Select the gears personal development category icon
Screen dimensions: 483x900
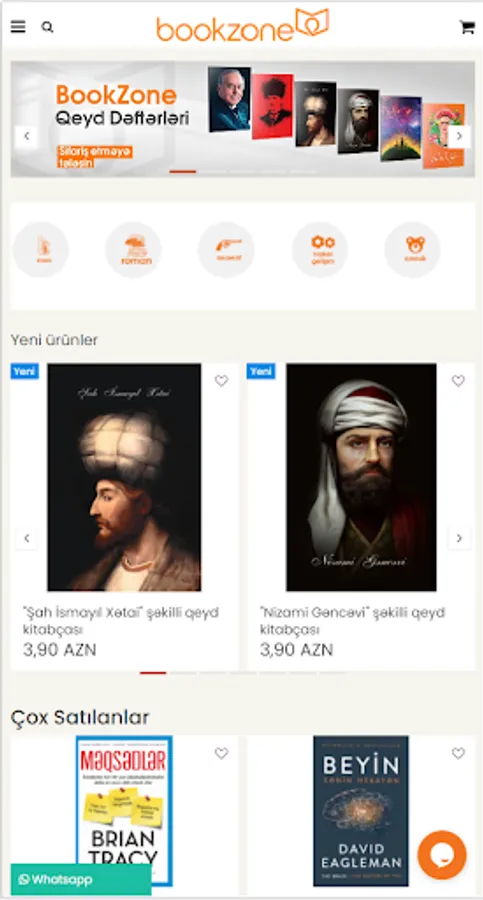(320, 250)
